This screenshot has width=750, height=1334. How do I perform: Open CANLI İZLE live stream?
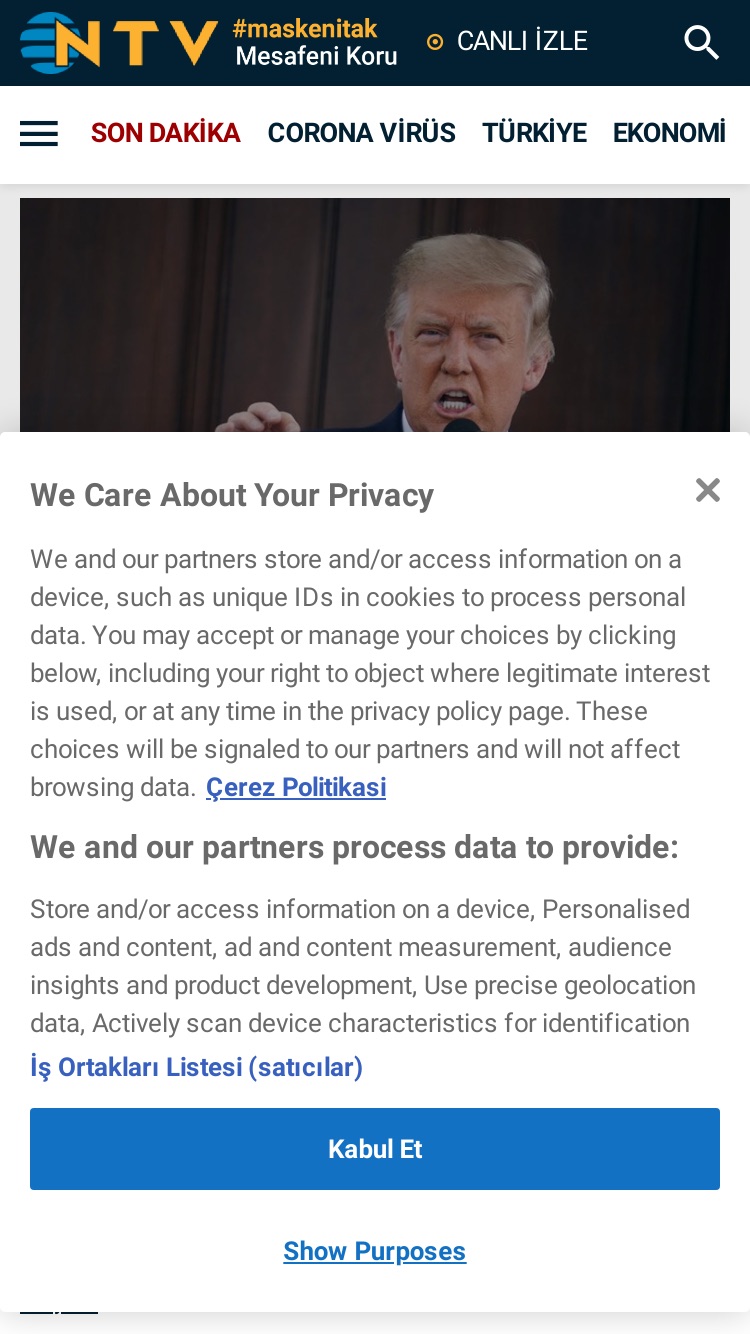(x=522, y=41)
